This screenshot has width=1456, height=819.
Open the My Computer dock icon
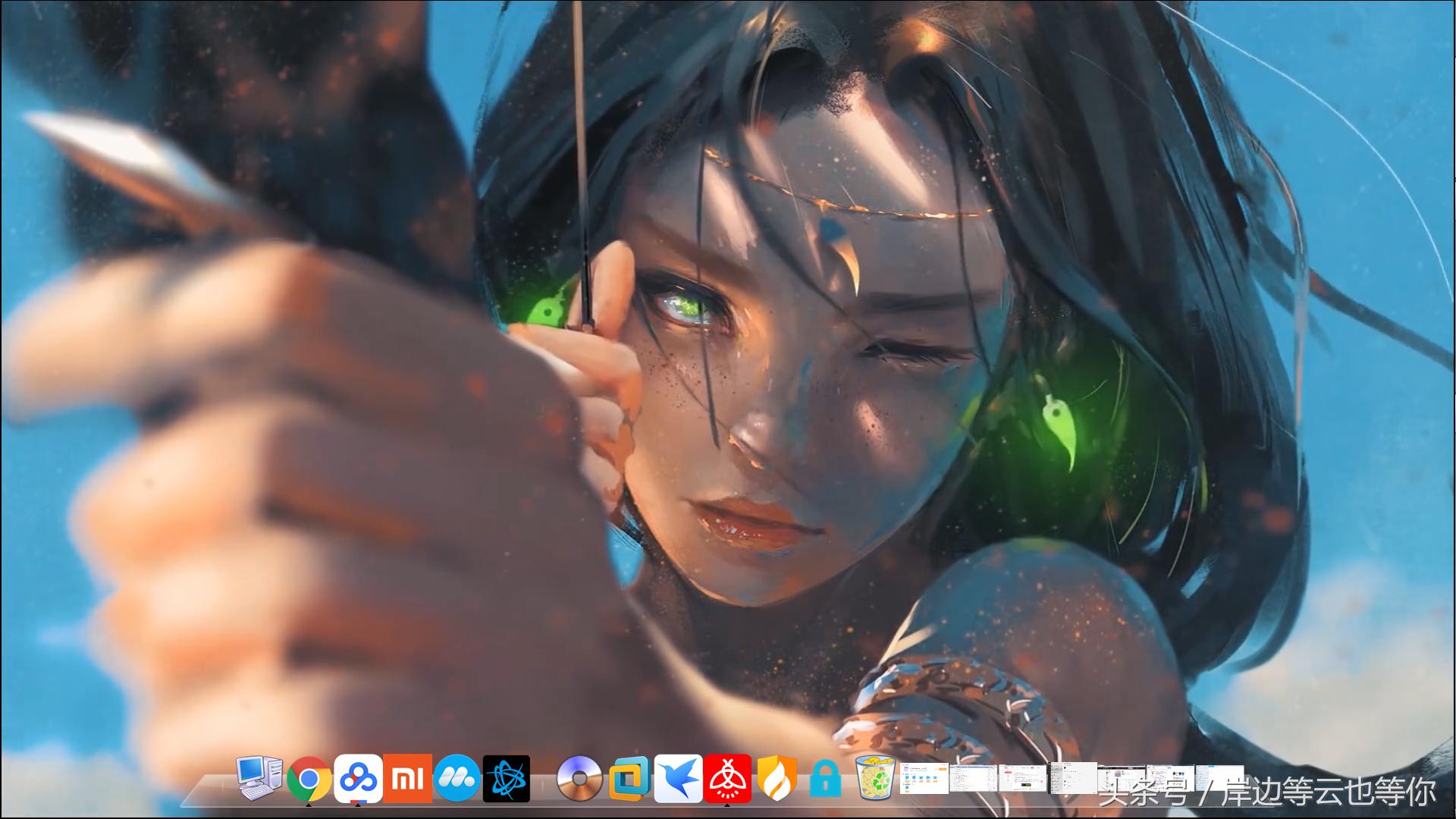pyautogui.click(x=259, y=778)
